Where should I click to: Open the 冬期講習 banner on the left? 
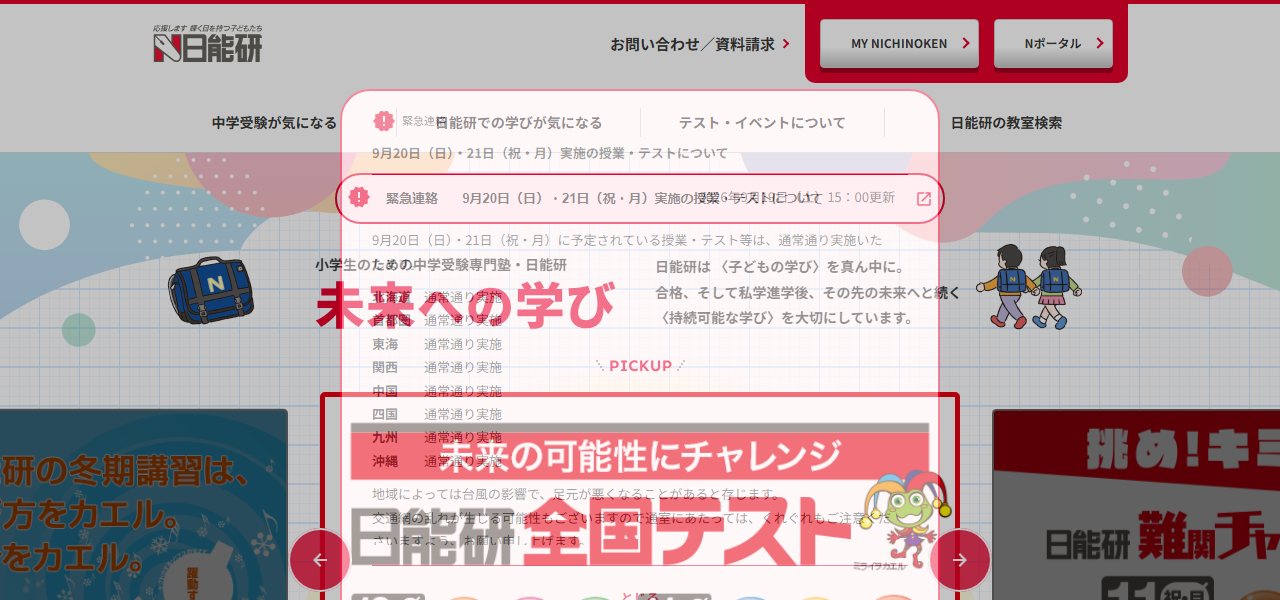click(x=143, y=505)
